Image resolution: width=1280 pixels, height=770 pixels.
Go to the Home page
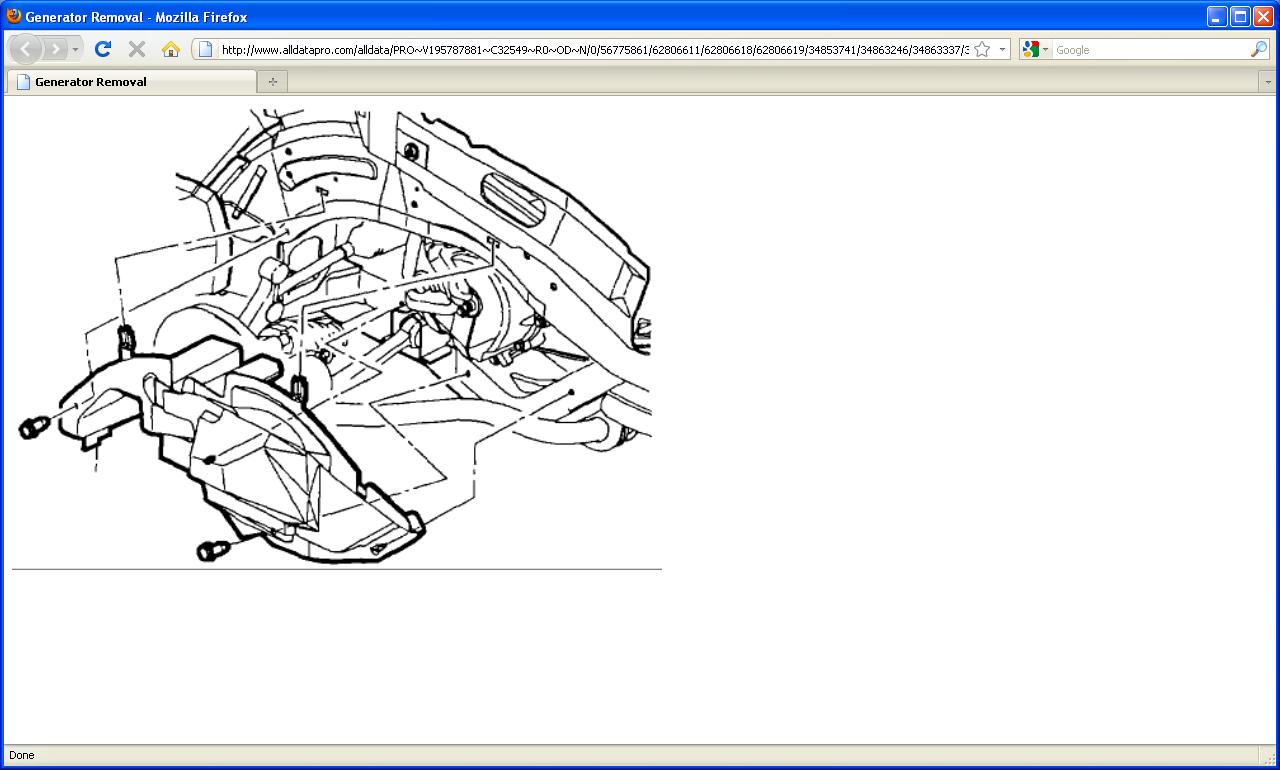(171, 49)
